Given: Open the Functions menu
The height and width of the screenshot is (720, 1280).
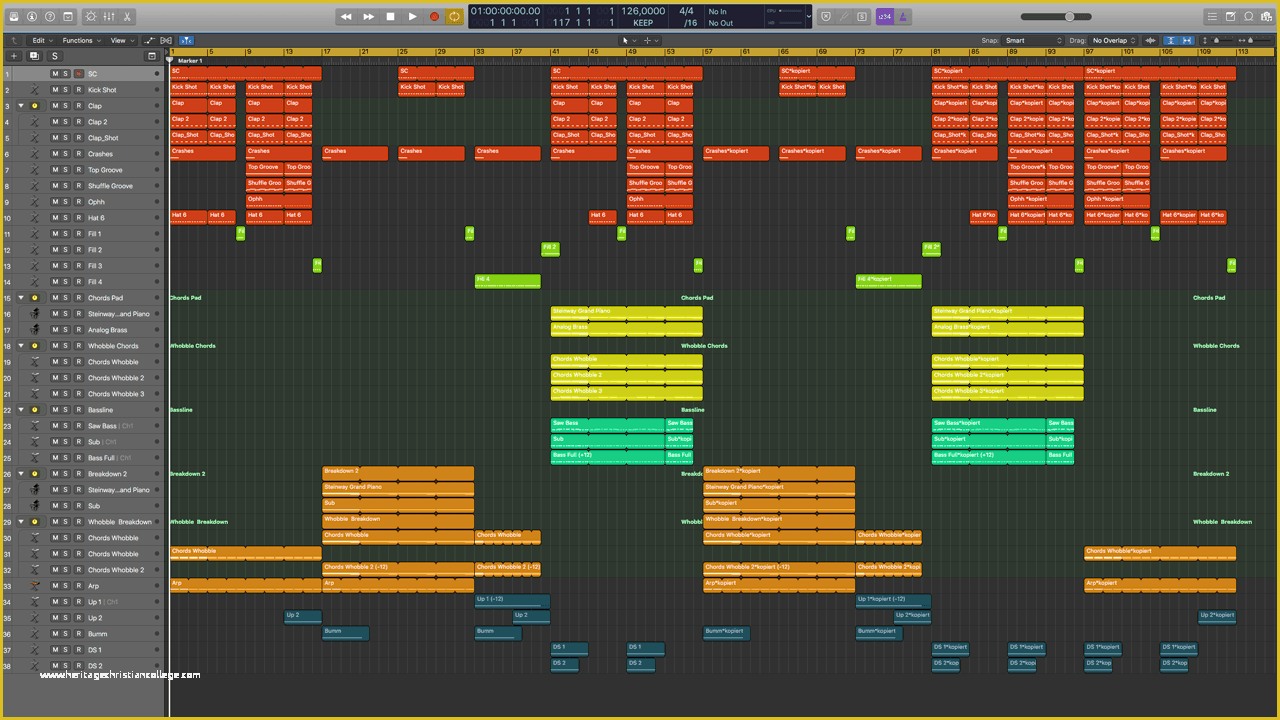Looking at the screenshot, I should click(x=80, y=41).
